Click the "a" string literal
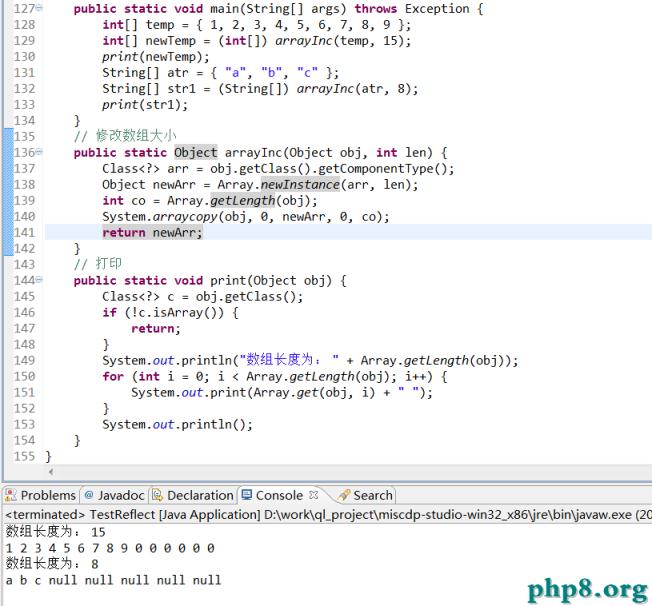 (x=236, y=73)
